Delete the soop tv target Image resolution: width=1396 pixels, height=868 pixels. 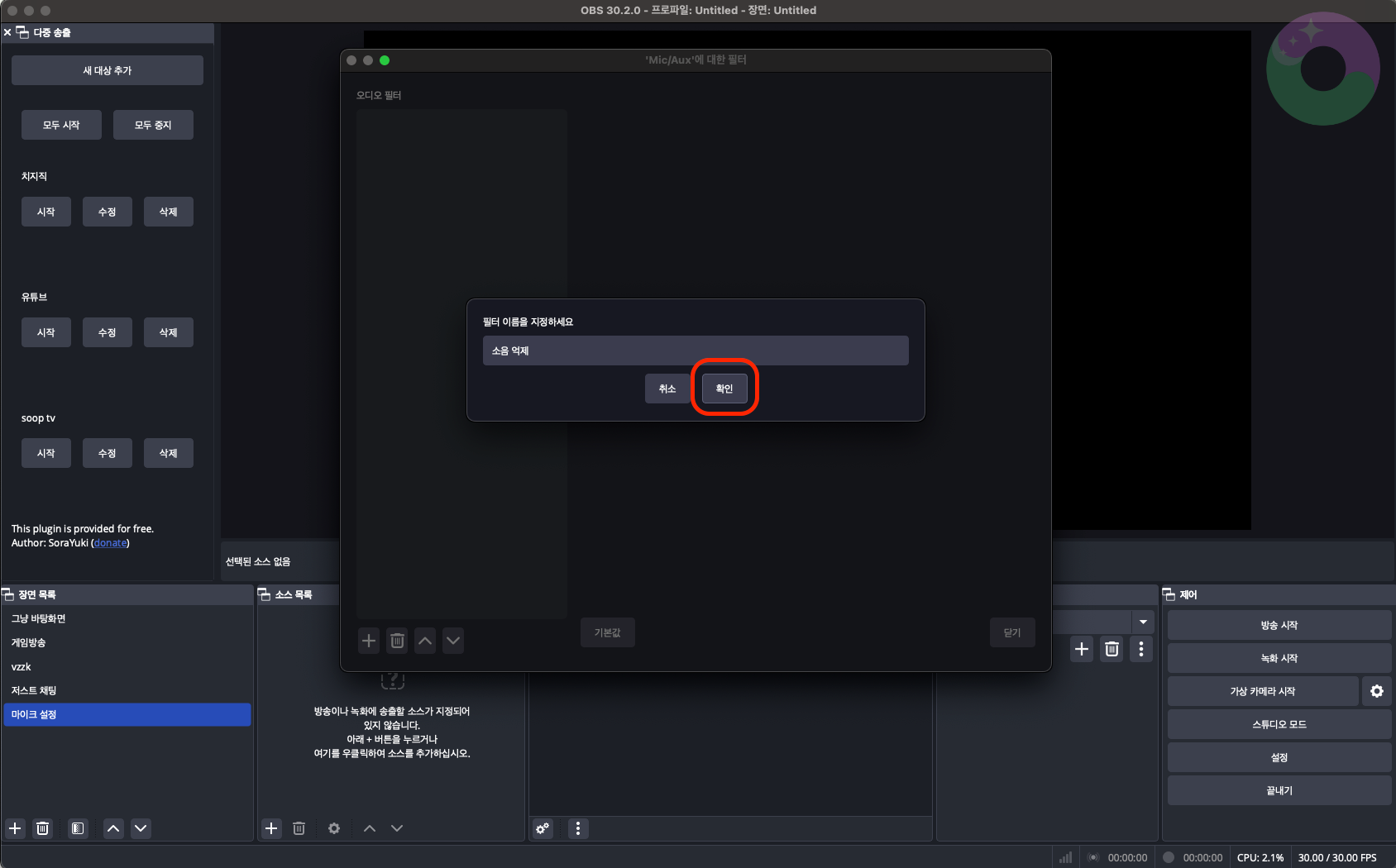[169, 453]
